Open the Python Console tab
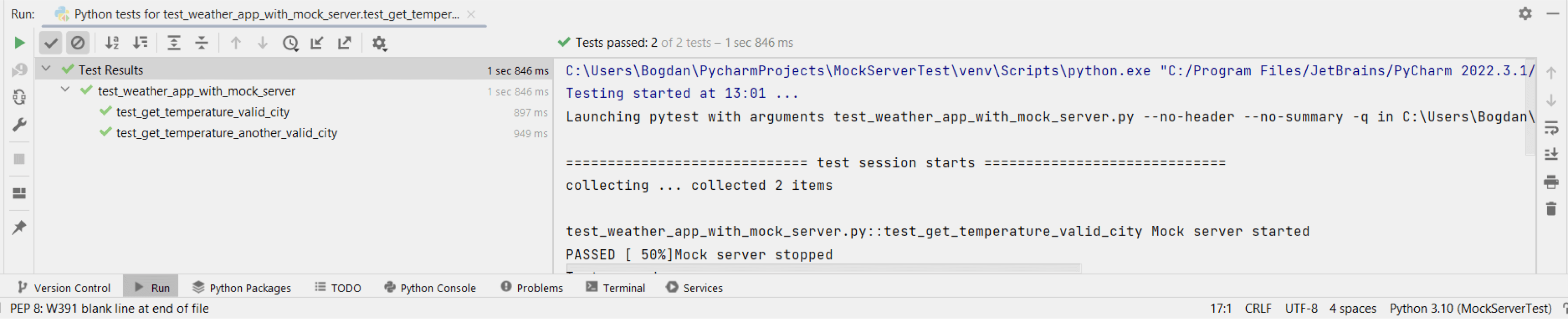The height and width of the screenshot is (319, 1568). coord(430,287)
